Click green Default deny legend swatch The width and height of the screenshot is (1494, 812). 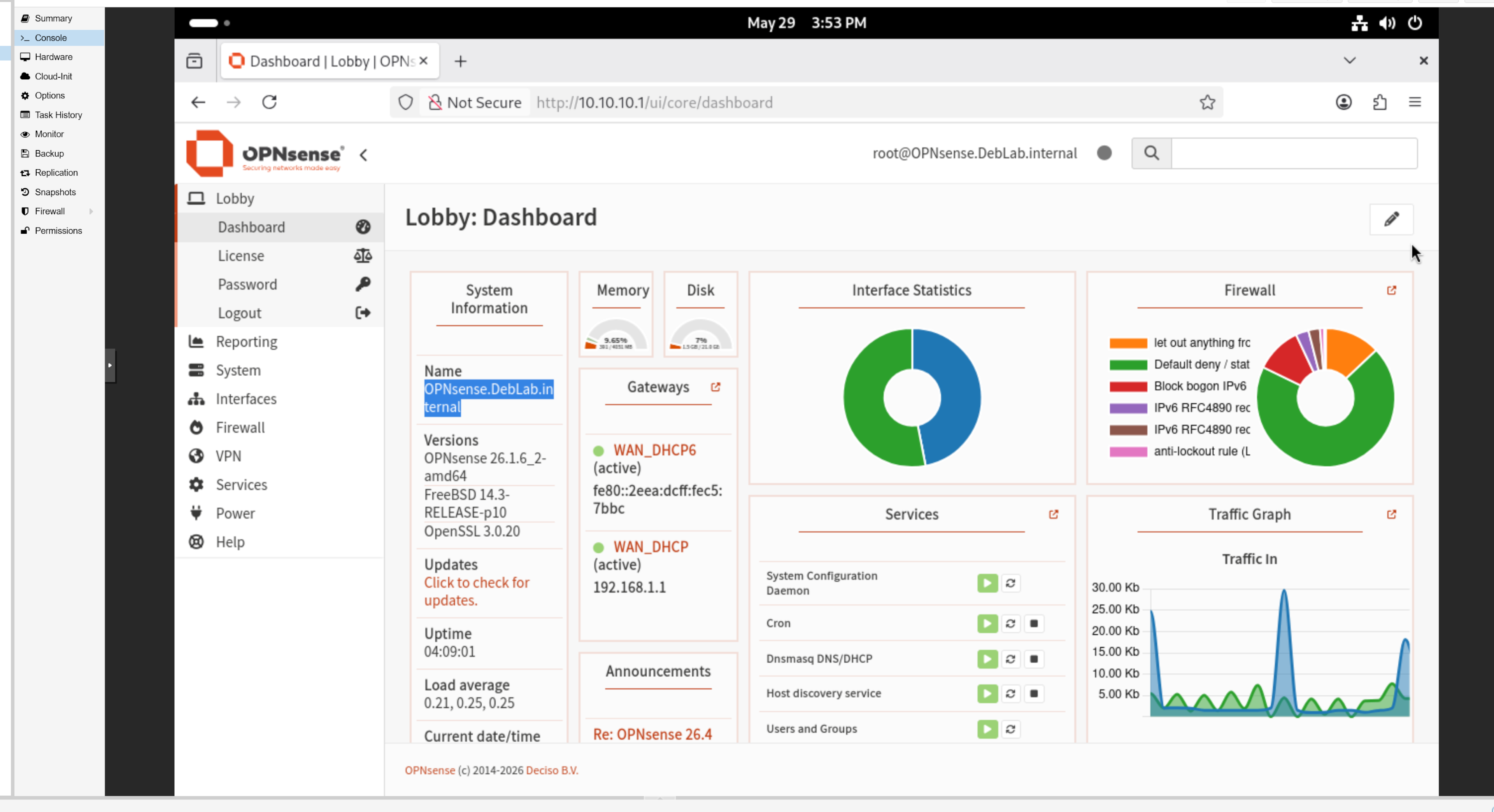[x=1128, y=364]
